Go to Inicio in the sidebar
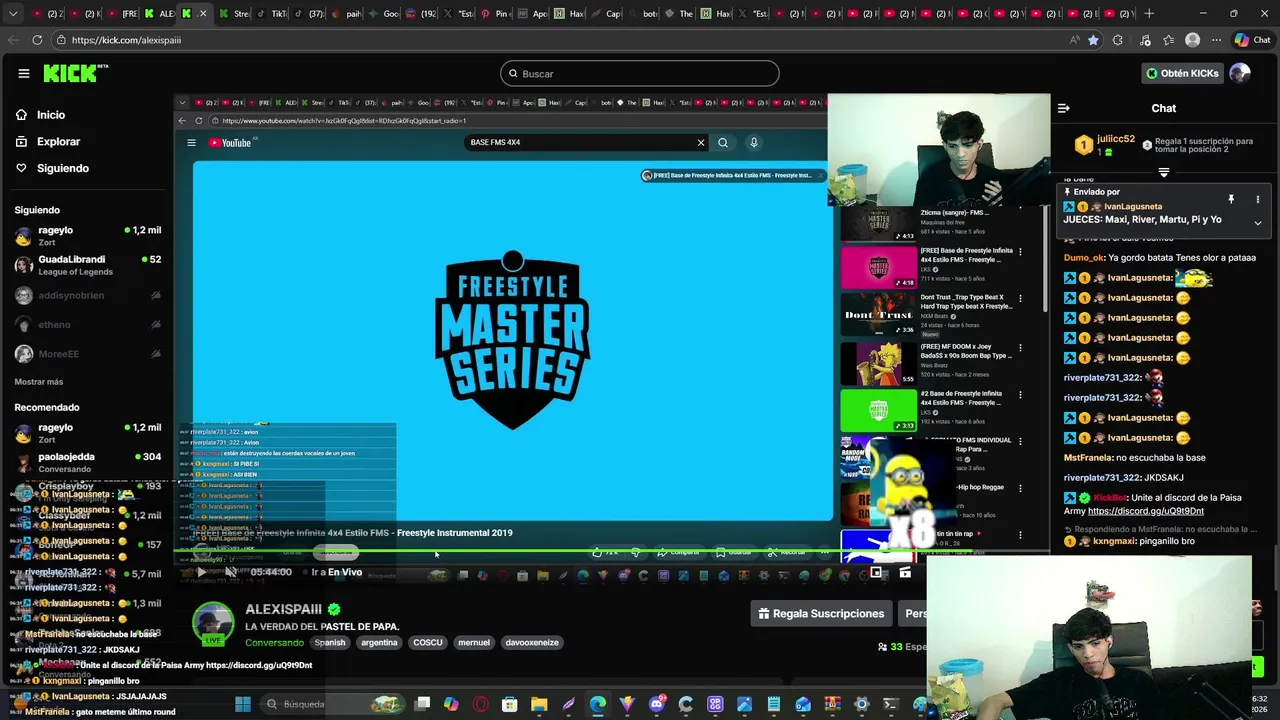Viewport: 1280px width, 720px height. point(51,115)
